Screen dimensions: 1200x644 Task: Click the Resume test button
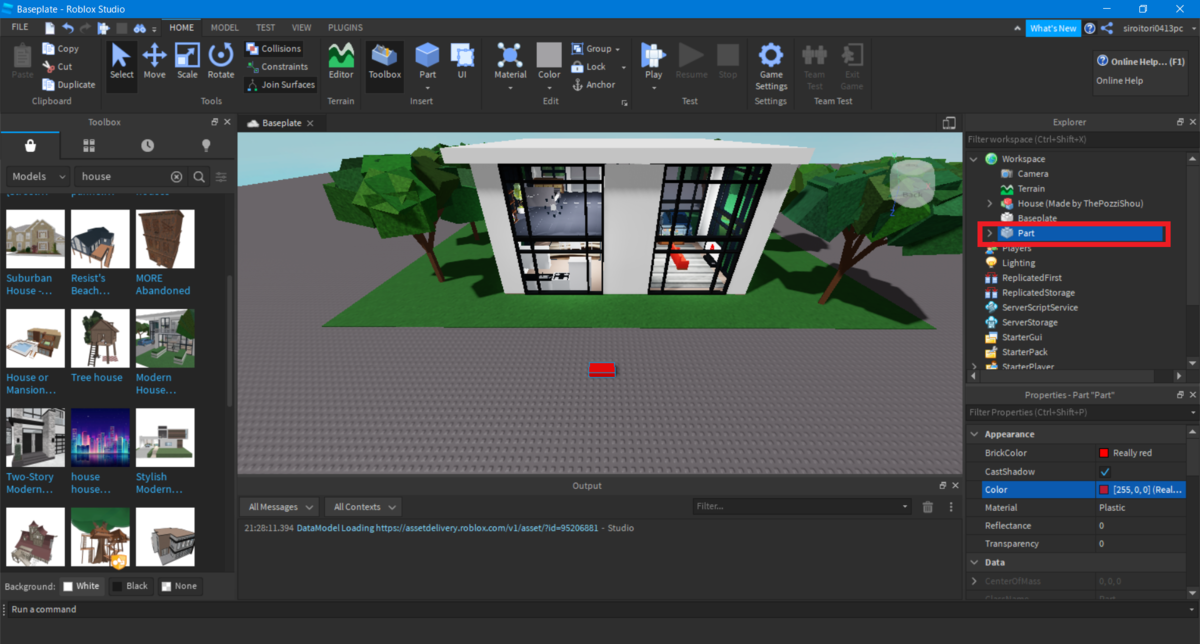tap(691, 61)
